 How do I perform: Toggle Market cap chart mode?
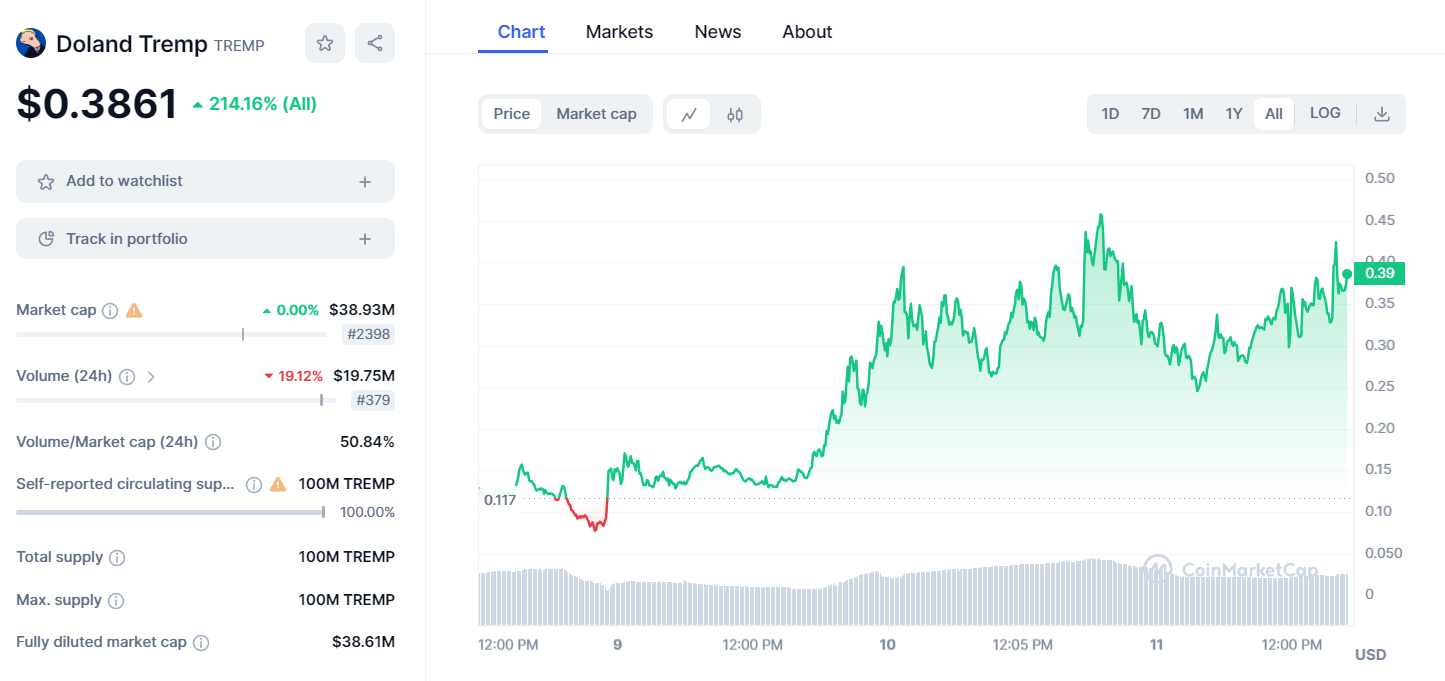(x=596, y=114)
